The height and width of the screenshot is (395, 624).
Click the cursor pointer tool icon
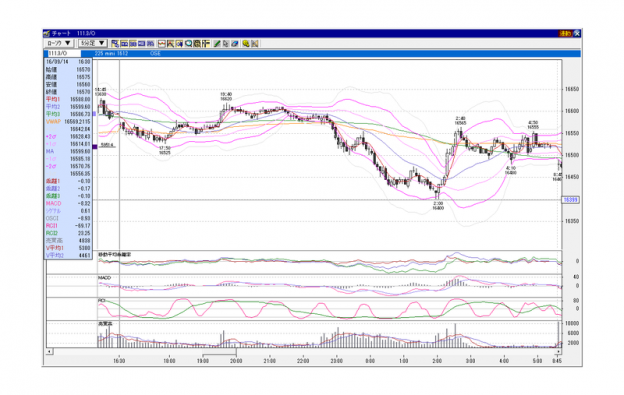226,43
